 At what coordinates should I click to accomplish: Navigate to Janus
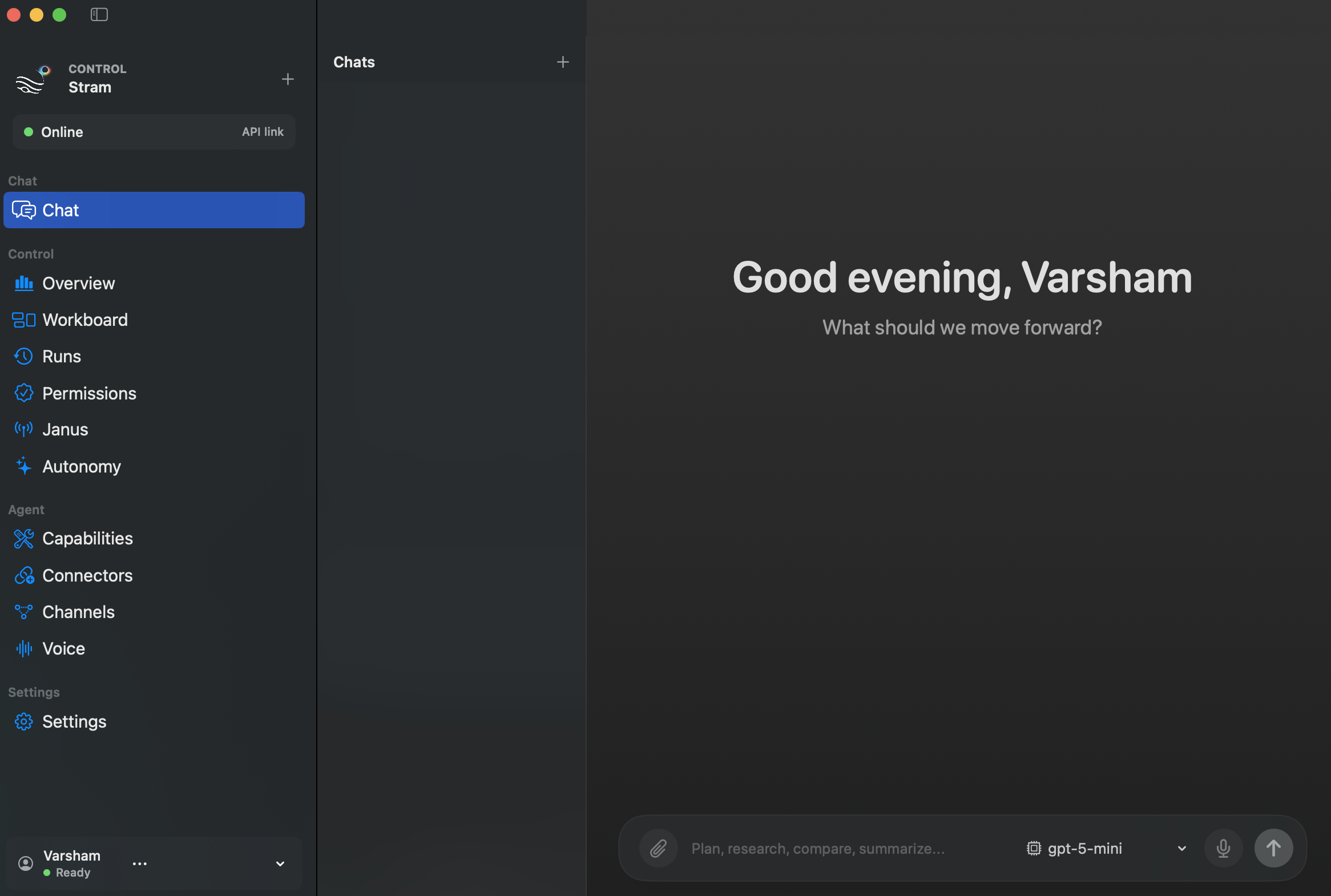(154, 430)
